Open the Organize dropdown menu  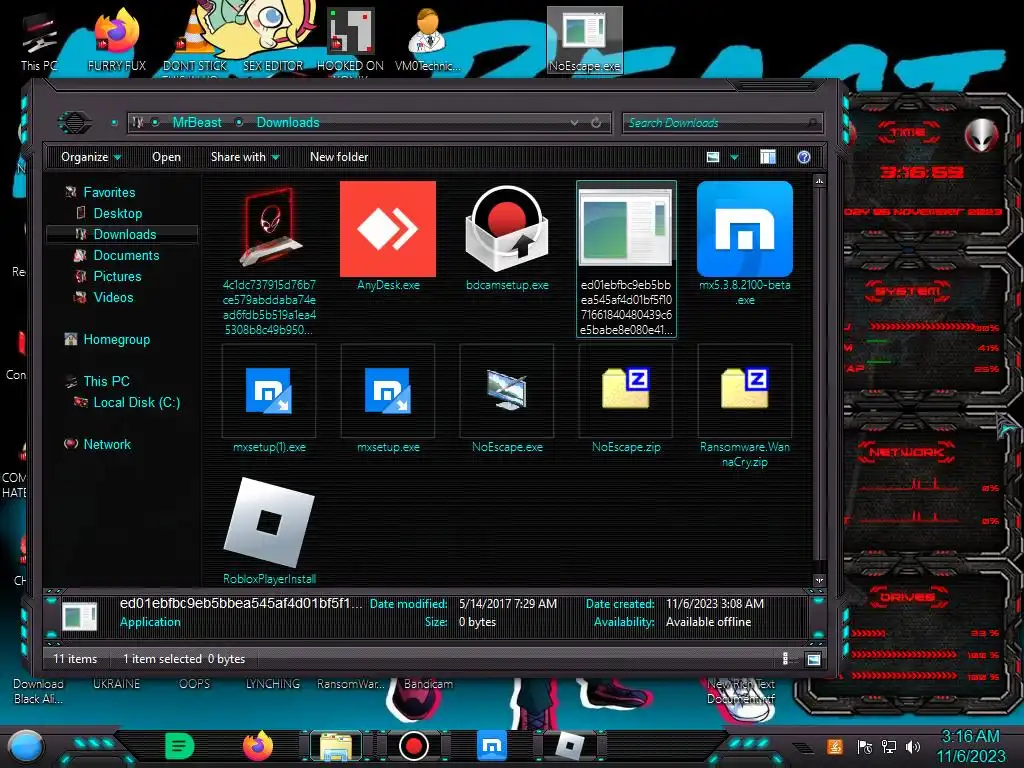pos(91,157)
